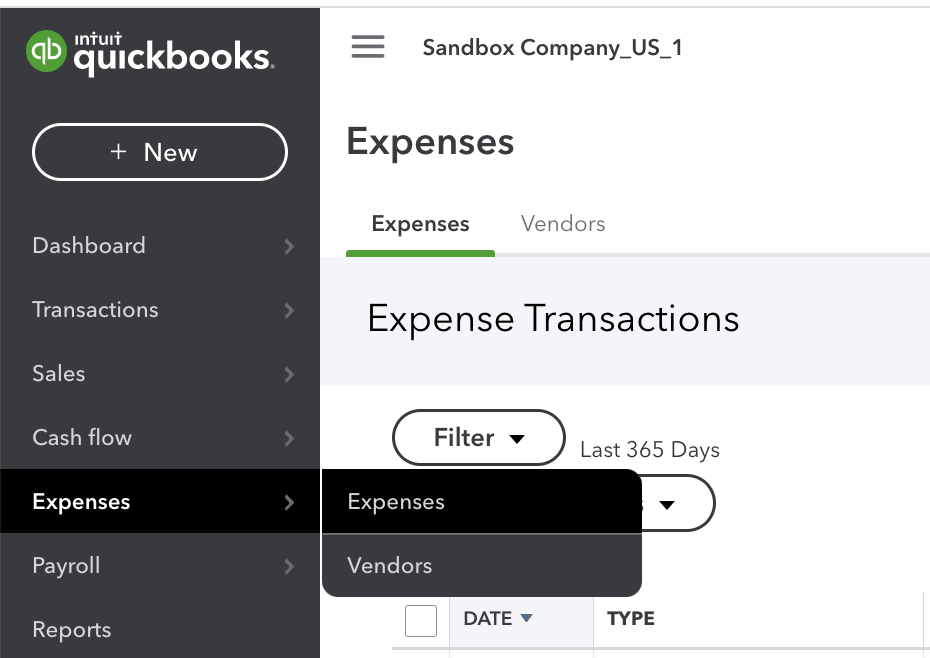Open the hamburger navigation menu

coord(368,46)
